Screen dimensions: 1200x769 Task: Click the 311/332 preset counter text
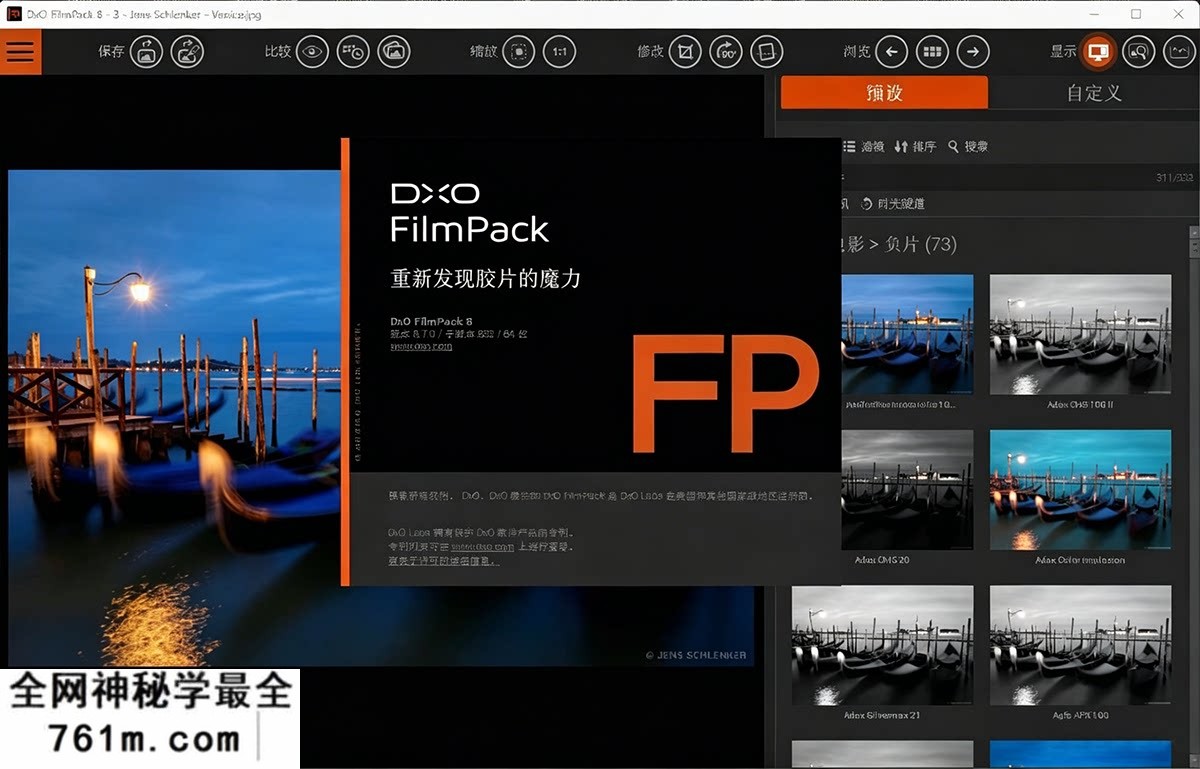coord(1174,178)
